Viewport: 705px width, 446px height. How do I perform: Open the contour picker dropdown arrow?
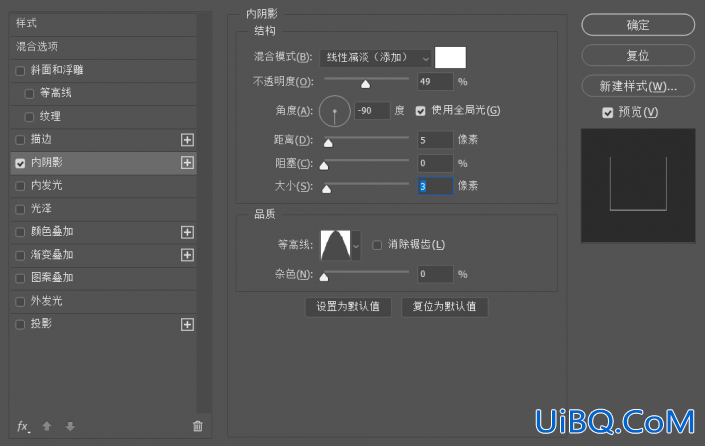tap(356, 245)
